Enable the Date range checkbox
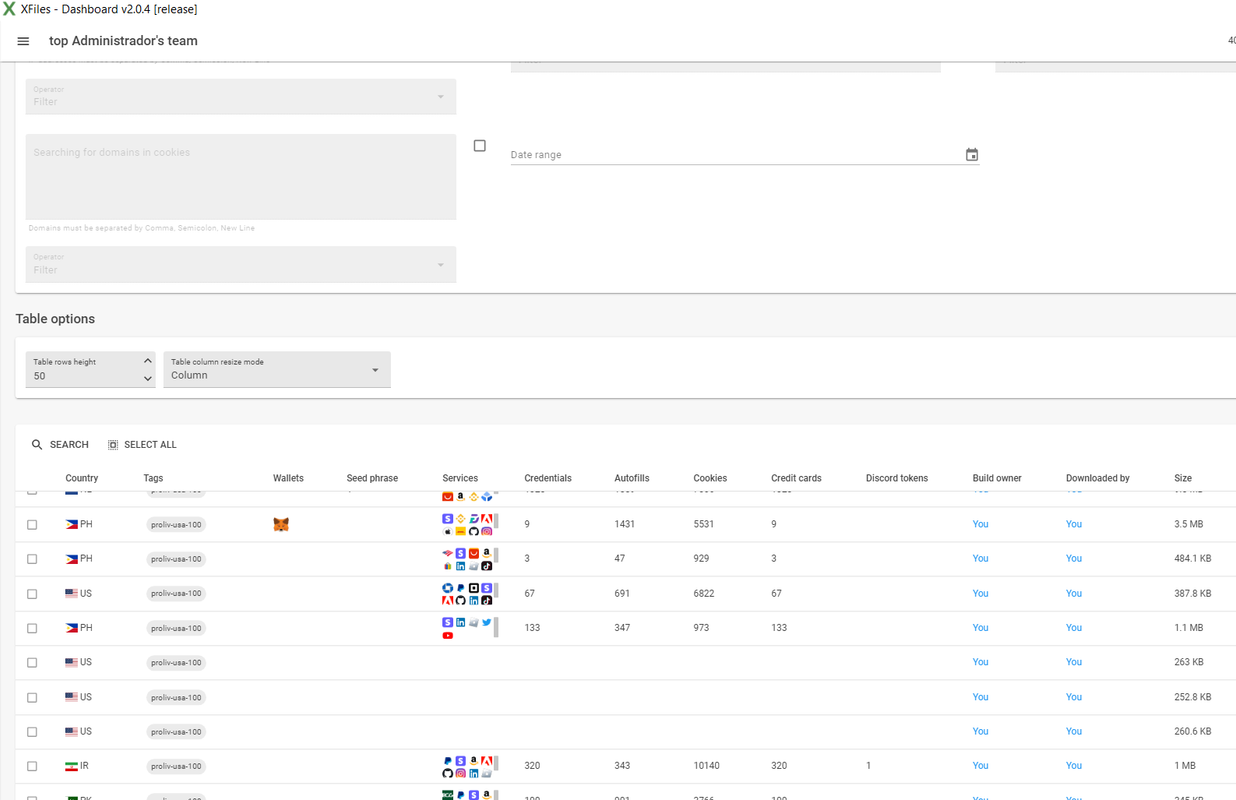The height and width of the screenshot is (800, 1236). (480, 146)
